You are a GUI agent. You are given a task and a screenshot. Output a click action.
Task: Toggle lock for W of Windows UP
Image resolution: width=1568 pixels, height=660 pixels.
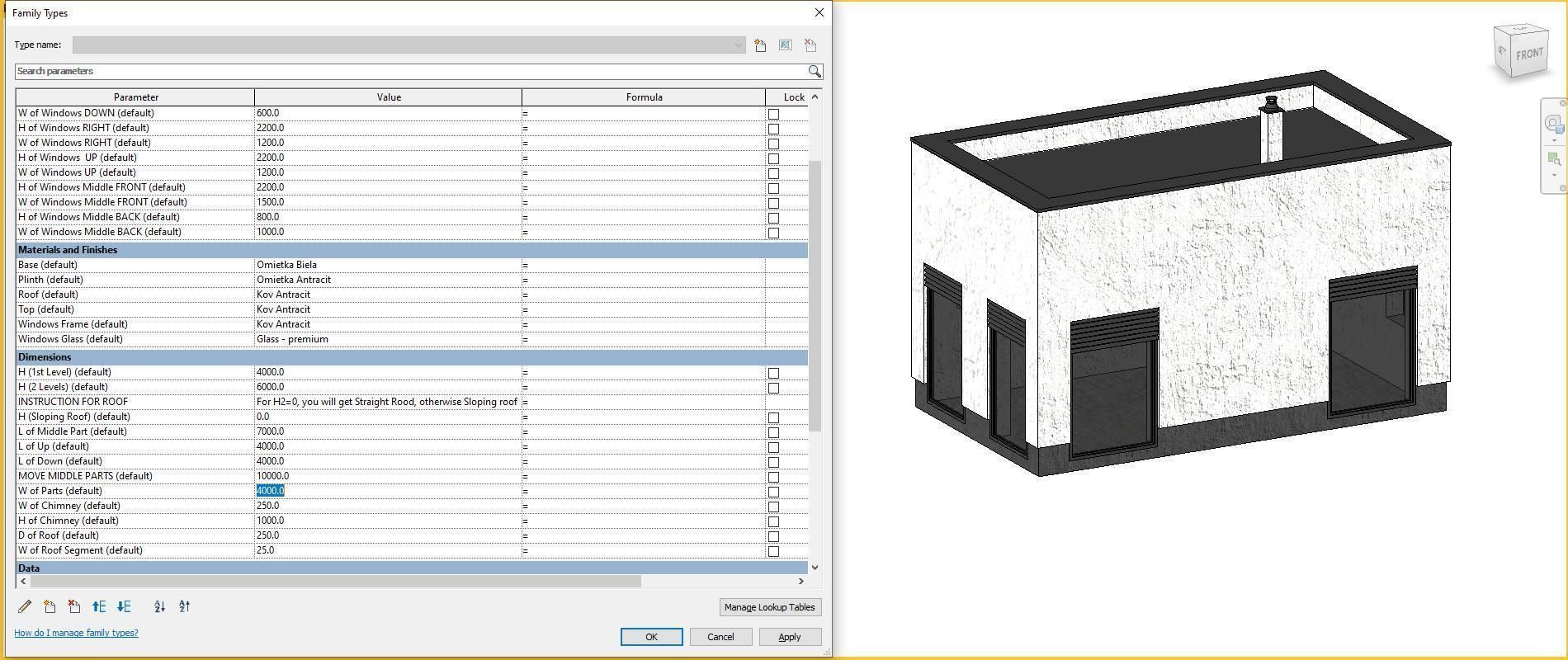[x=773, y=173]
